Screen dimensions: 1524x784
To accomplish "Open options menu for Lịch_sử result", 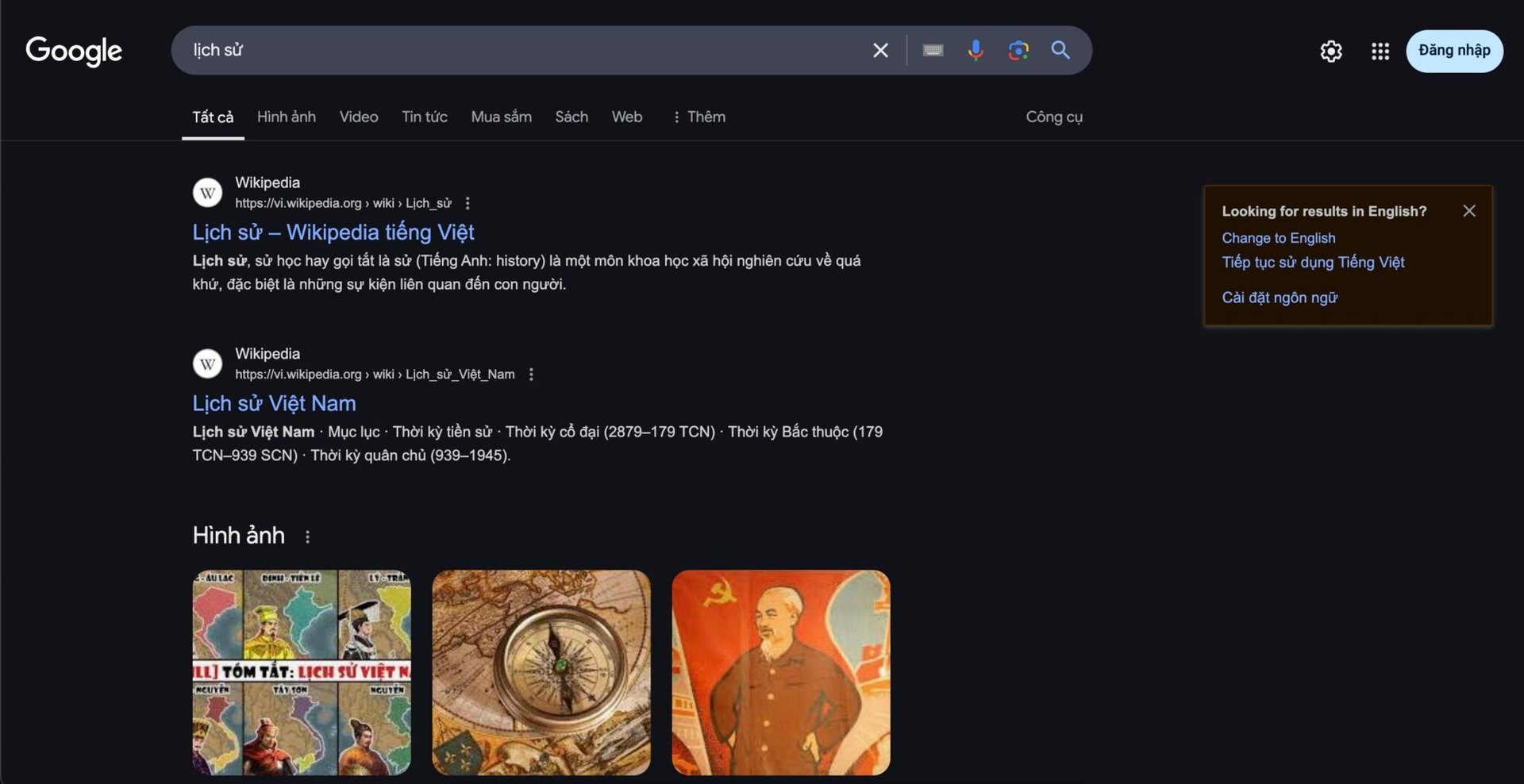I will coord(468,204).
